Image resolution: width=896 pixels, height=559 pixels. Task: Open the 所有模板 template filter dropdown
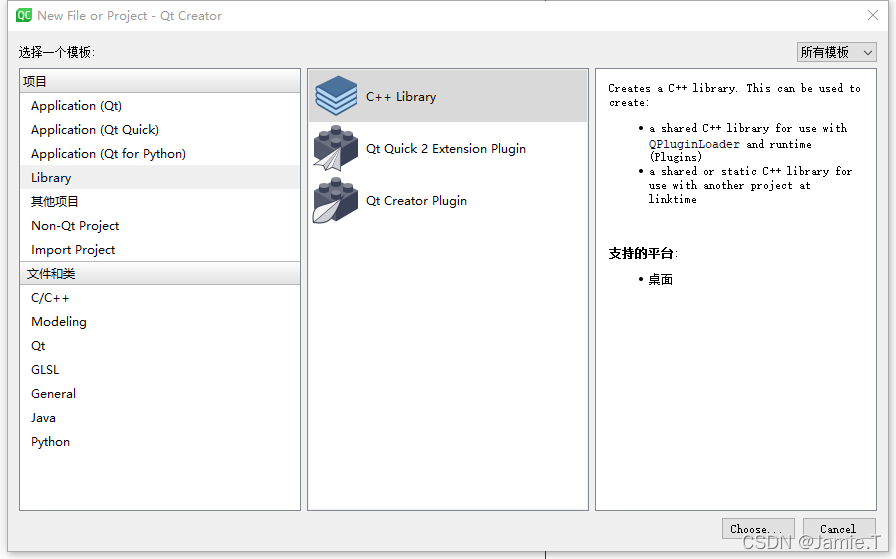[x=837, y=52]
